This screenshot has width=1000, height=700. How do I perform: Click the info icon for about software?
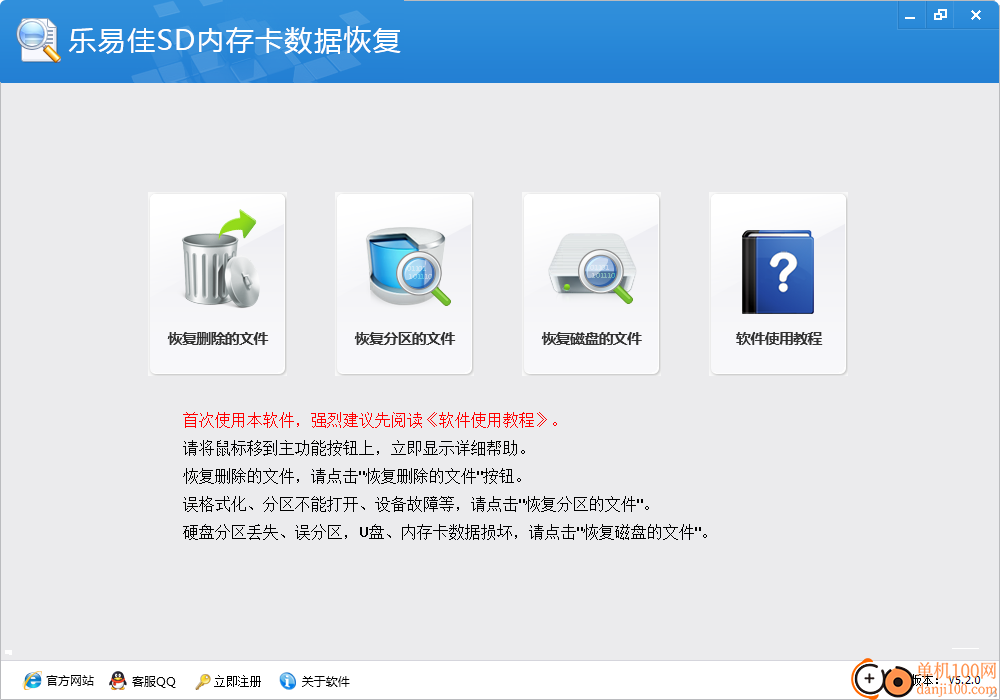[288, 681]
